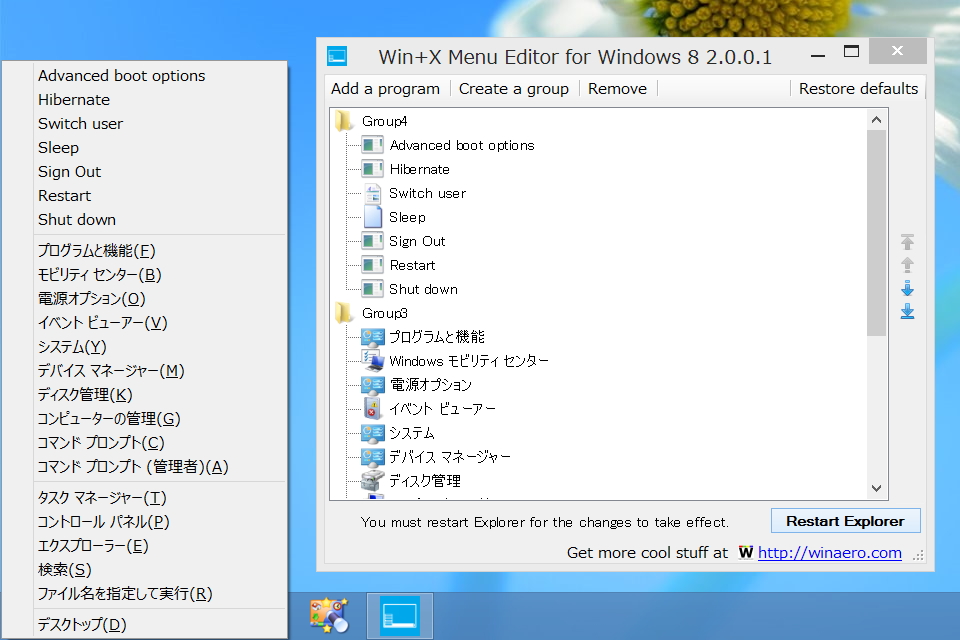This screenshot has width=960, height=640.
Task: Click Create a group toolbar button
Action: (514, 89)
